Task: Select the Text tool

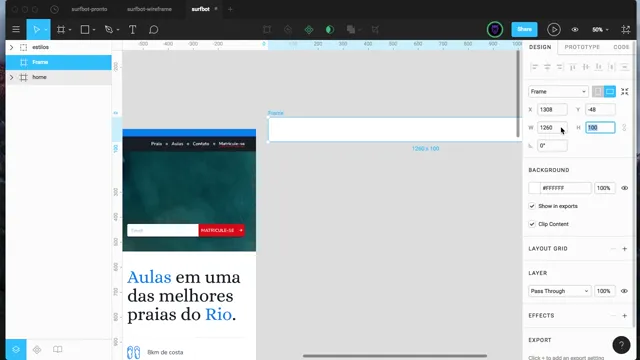Action: click(132, 29)
